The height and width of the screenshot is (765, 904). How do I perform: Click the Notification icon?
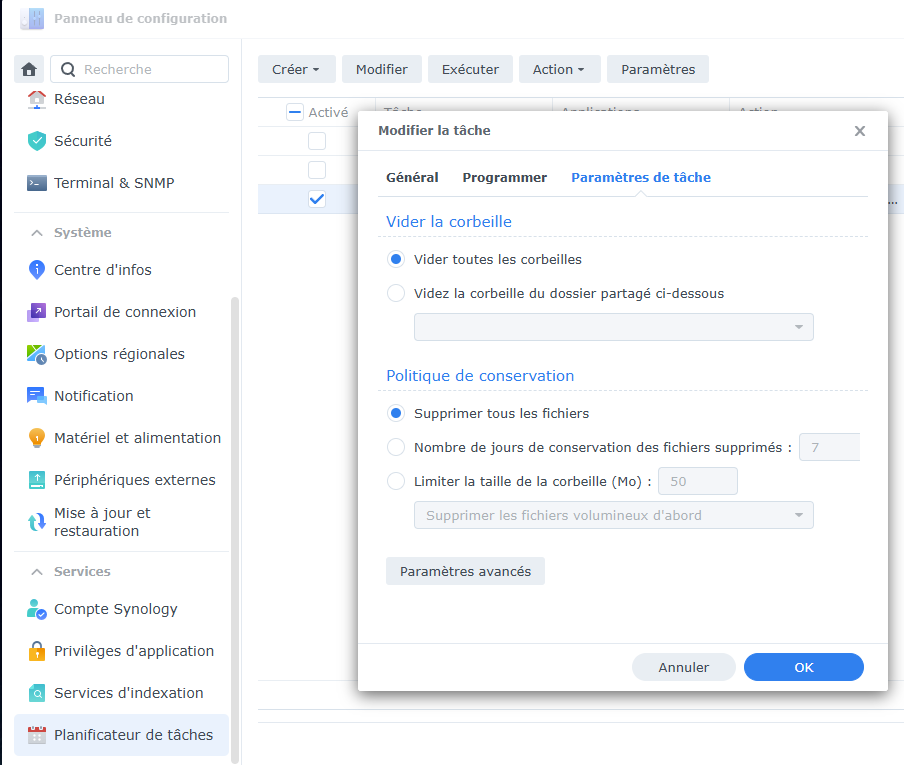[37, 396]
